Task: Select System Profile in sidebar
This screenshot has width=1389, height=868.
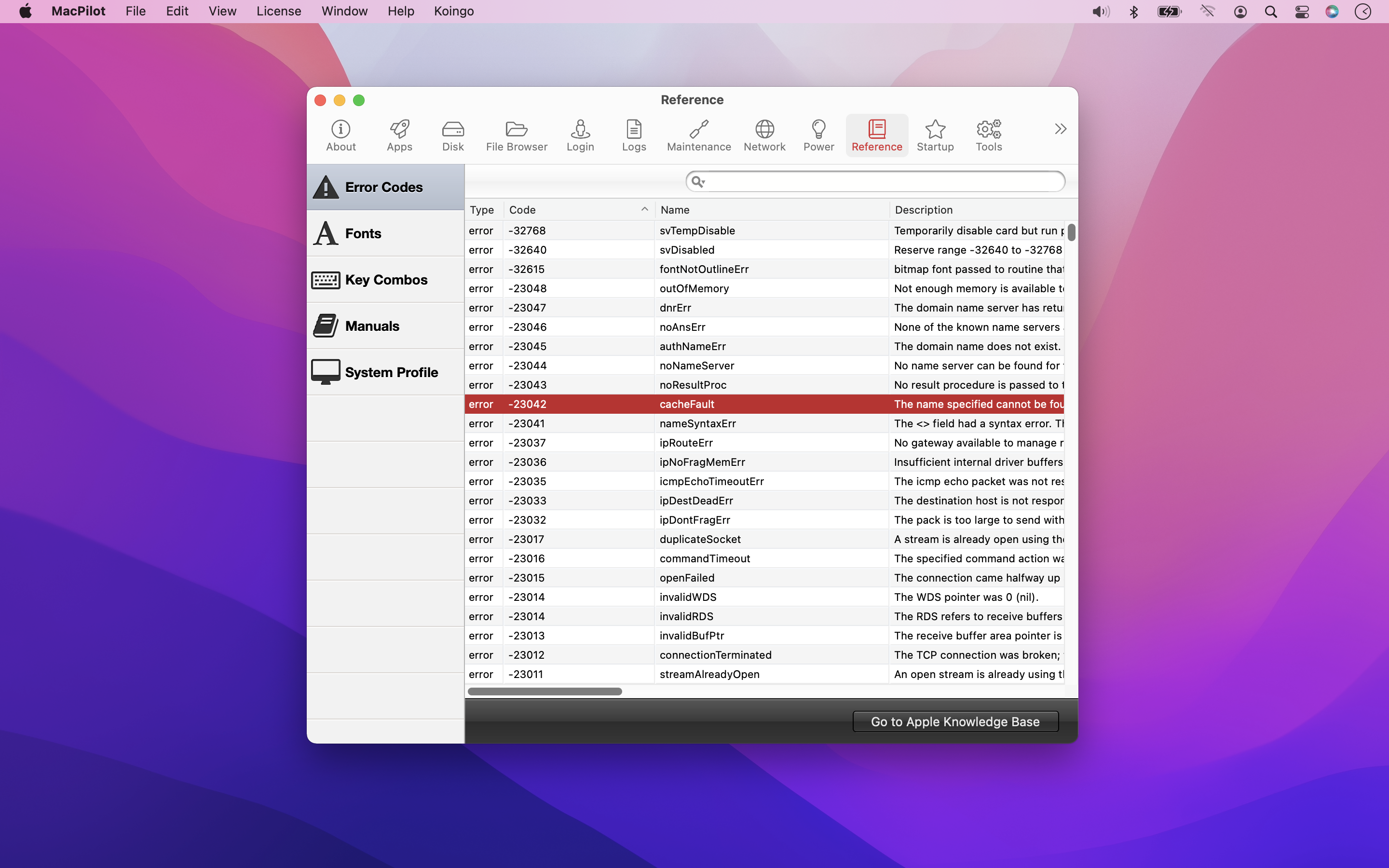Action: [385, 372]
